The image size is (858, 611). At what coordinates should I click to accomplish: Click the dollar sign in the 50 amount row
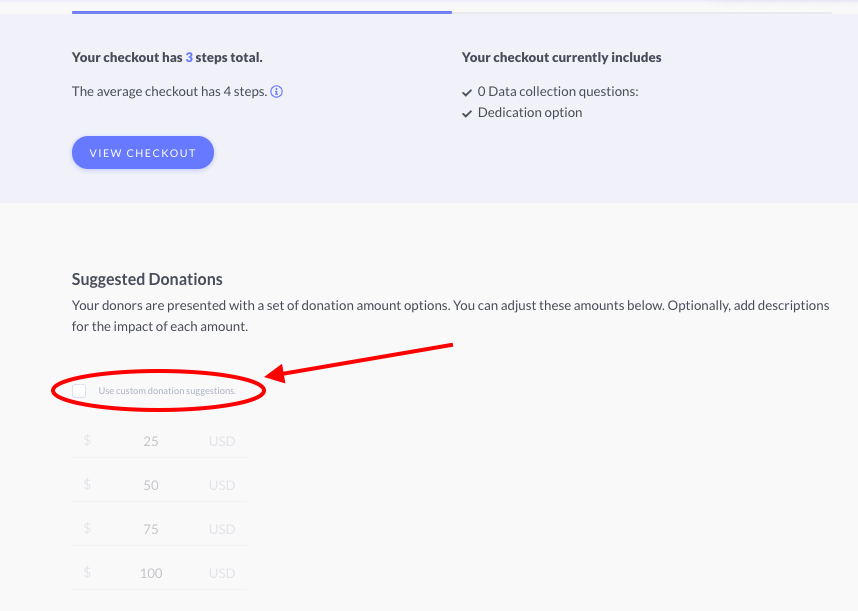click(87, 484)
